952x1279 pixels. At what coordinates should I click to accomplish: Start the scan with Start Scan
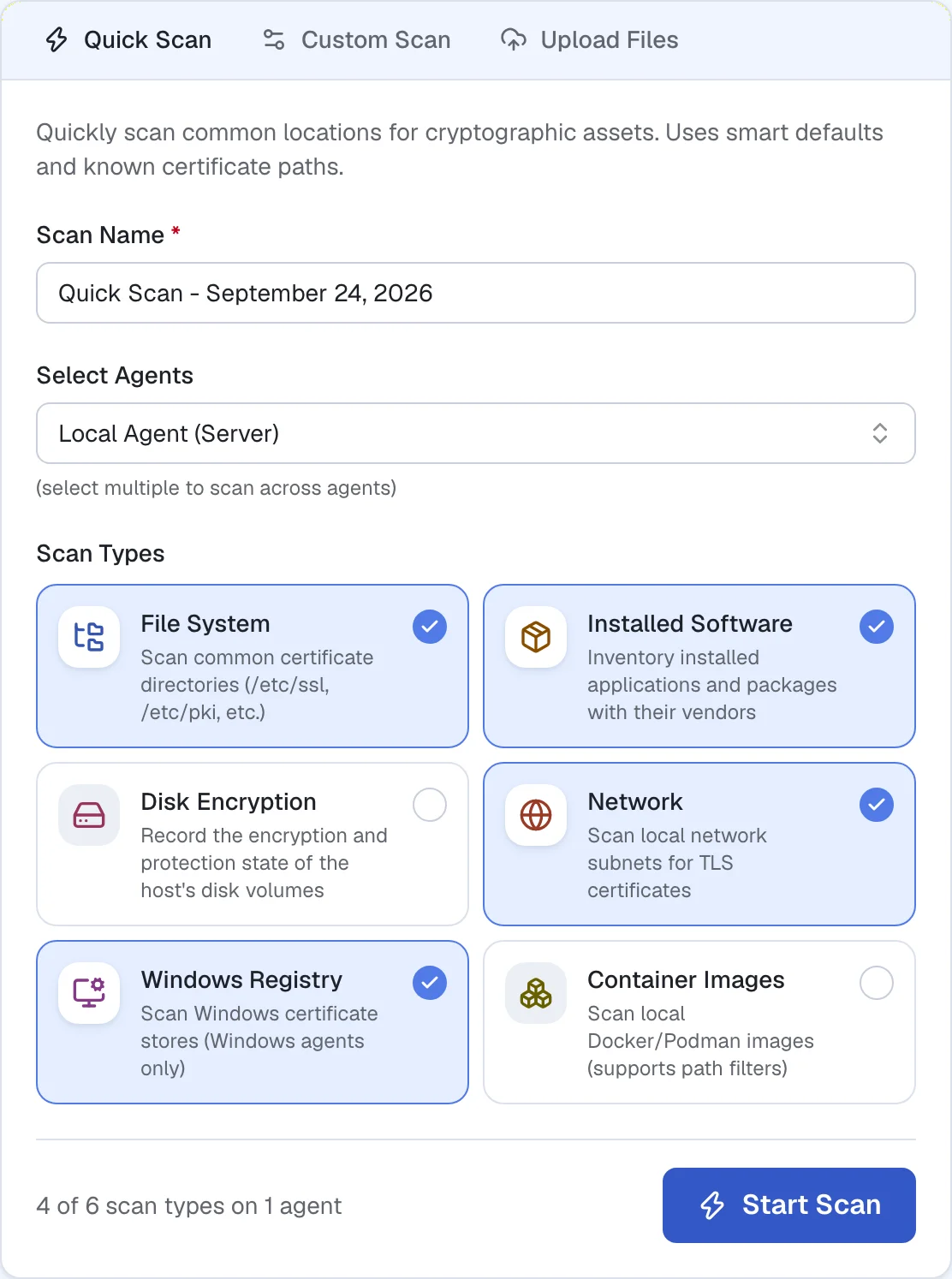click(789, 1205)
